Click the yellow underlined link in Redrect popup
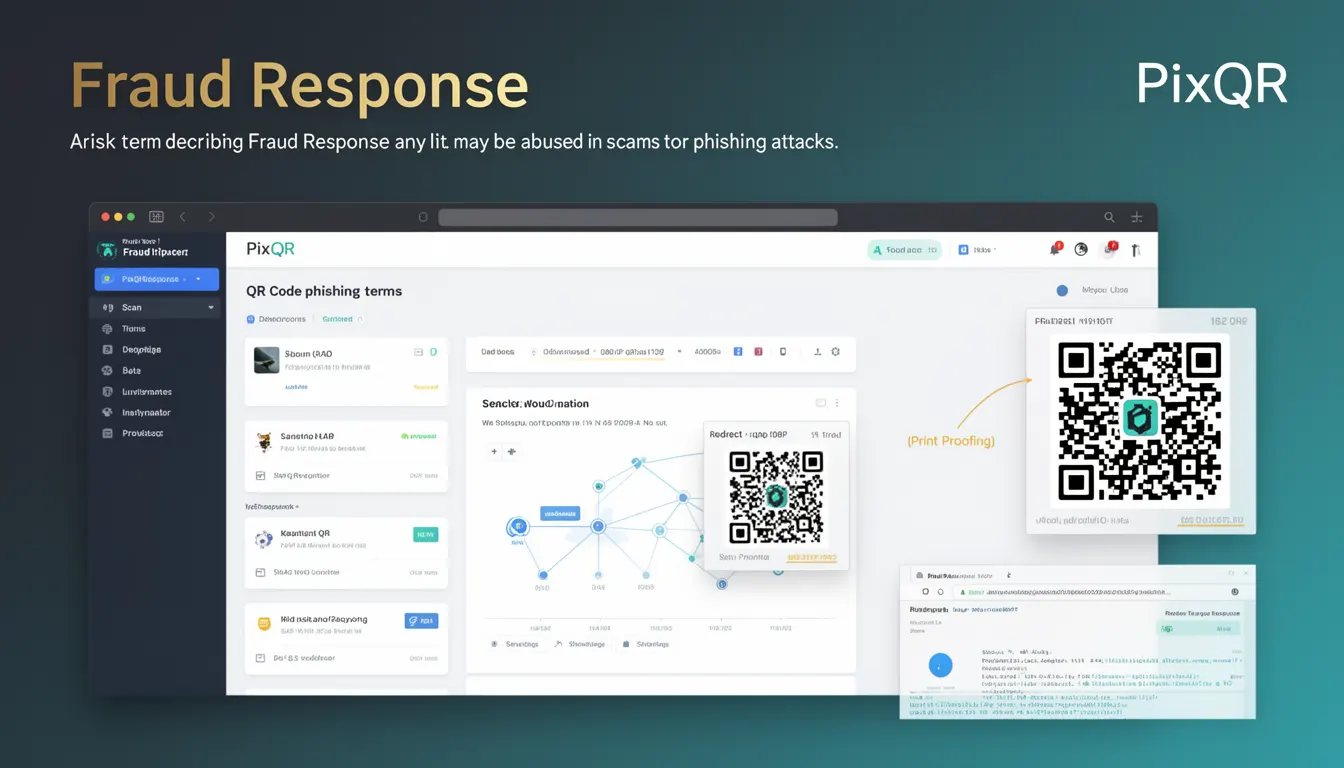The width and height of the screenshot is (1344, 768). [812, 557]
